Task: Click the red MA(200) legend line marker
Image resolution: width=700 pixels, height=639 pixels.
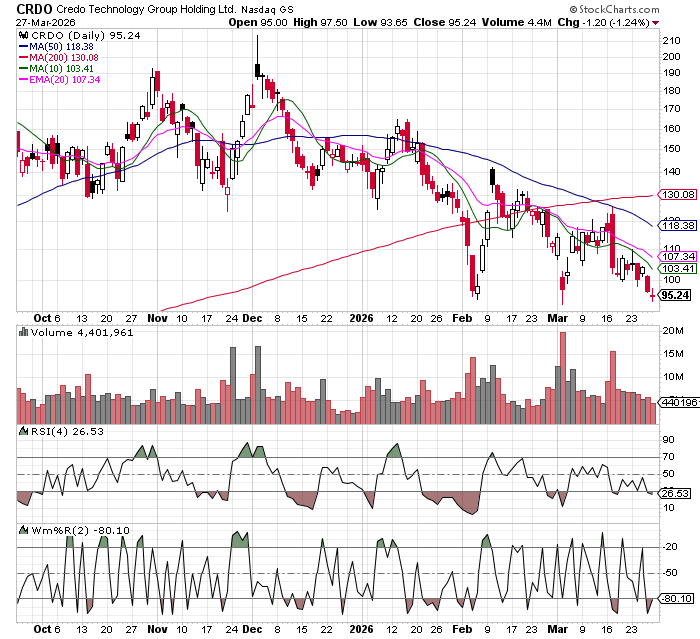Action: [x=23, y=58]
